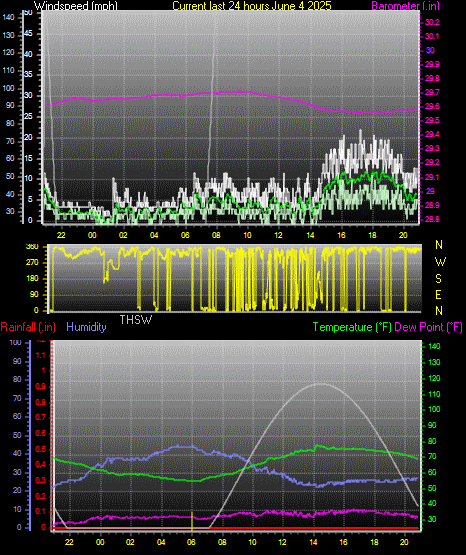The height and width of the screenshot is (555, 466).
Task: Click the peak of the THSW gray curve
Action: (x=321, y=384)
